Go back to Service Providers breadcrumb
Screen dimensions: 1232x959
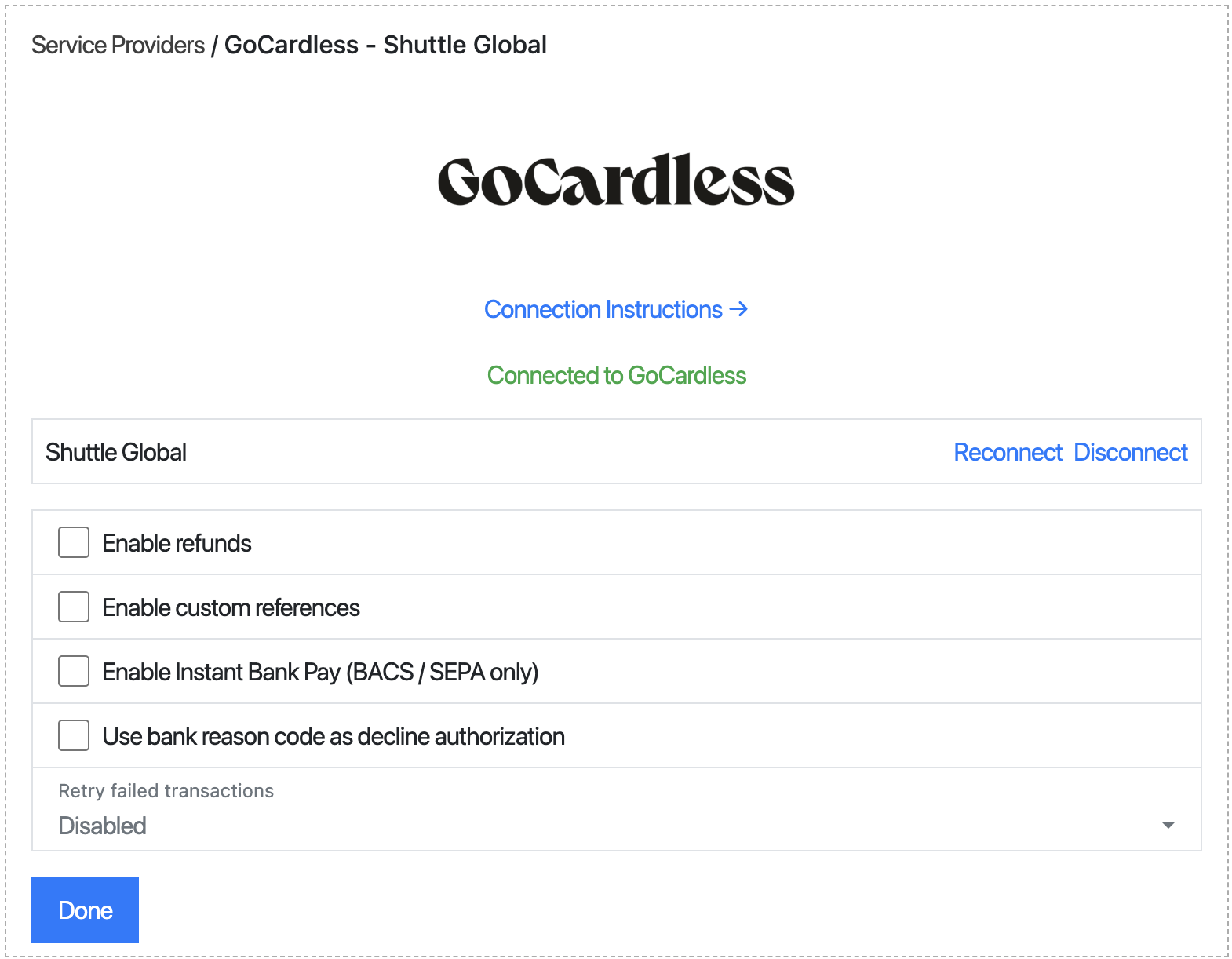click(118, 46)
